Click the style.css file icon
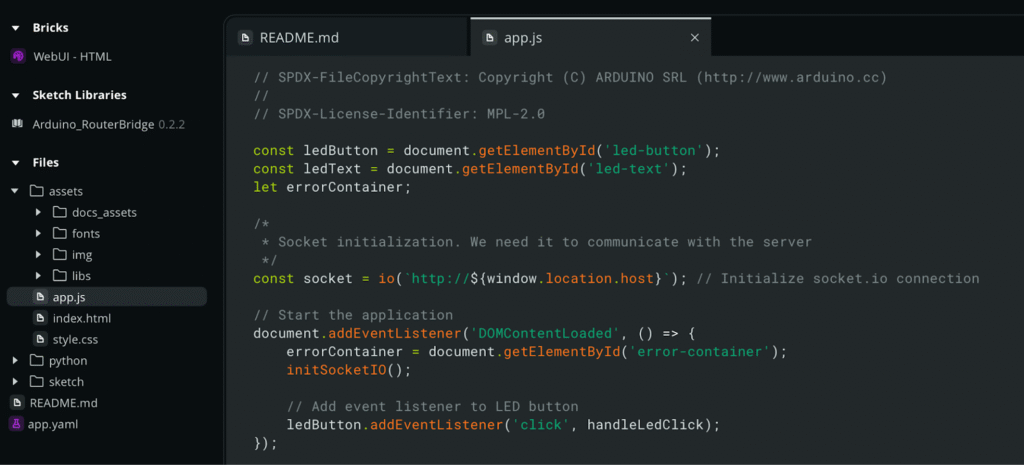1024x465 pixels. tap(40, 339)
